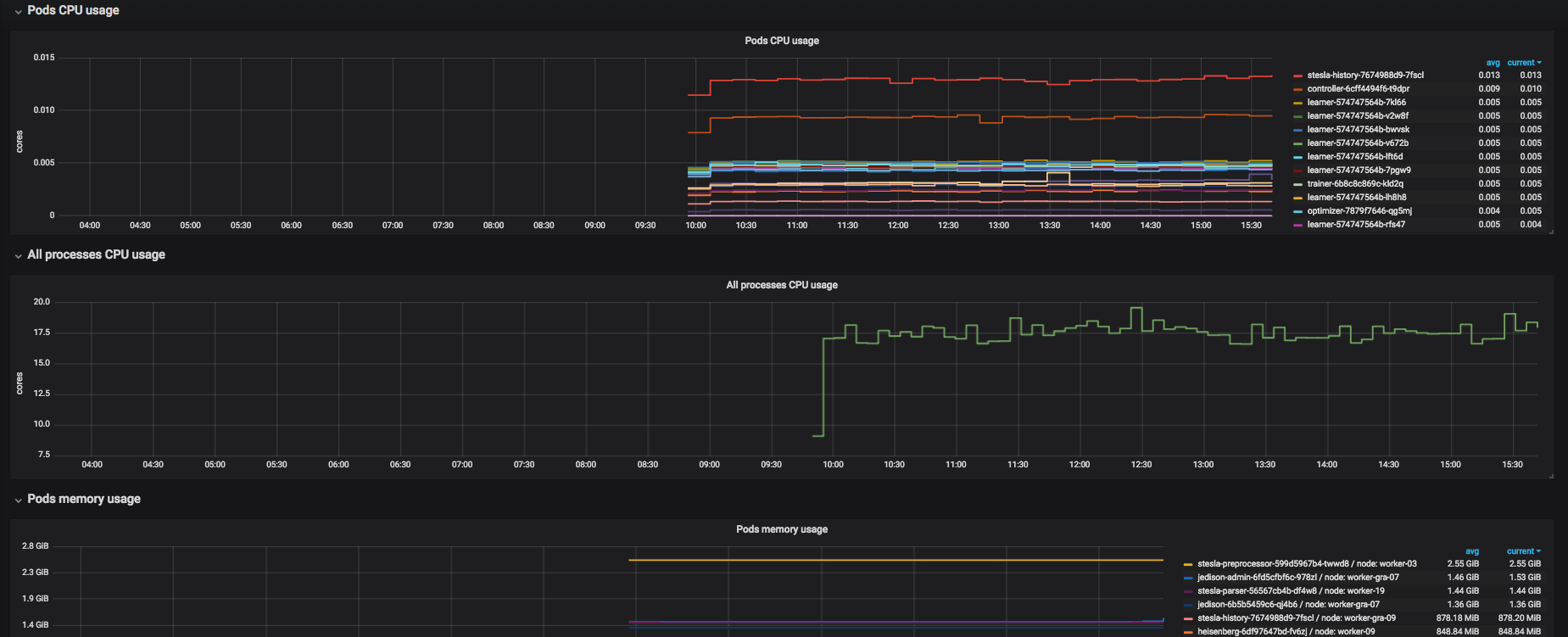Toggle heisenberg-6df97647bd-fv6zj series label in memory legend
This screenshot has width=1568, height=637.
pos(1286,632)
